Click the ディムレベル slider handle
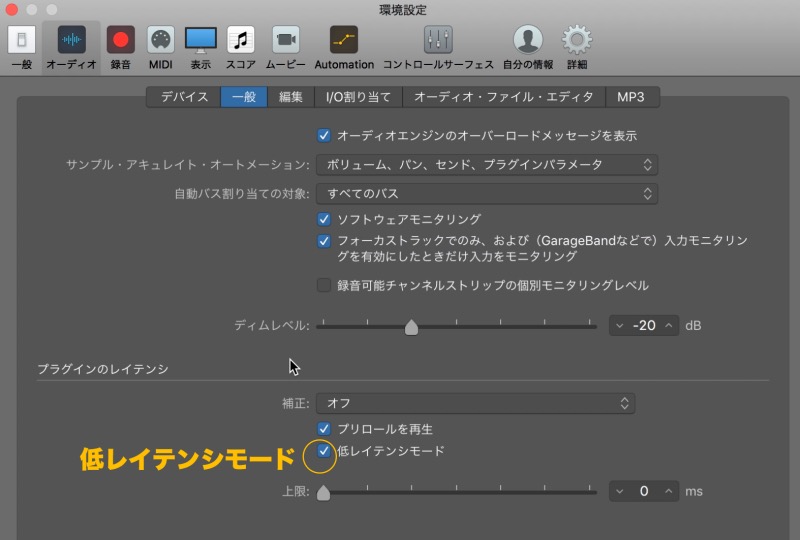 [x=411, y=327]
